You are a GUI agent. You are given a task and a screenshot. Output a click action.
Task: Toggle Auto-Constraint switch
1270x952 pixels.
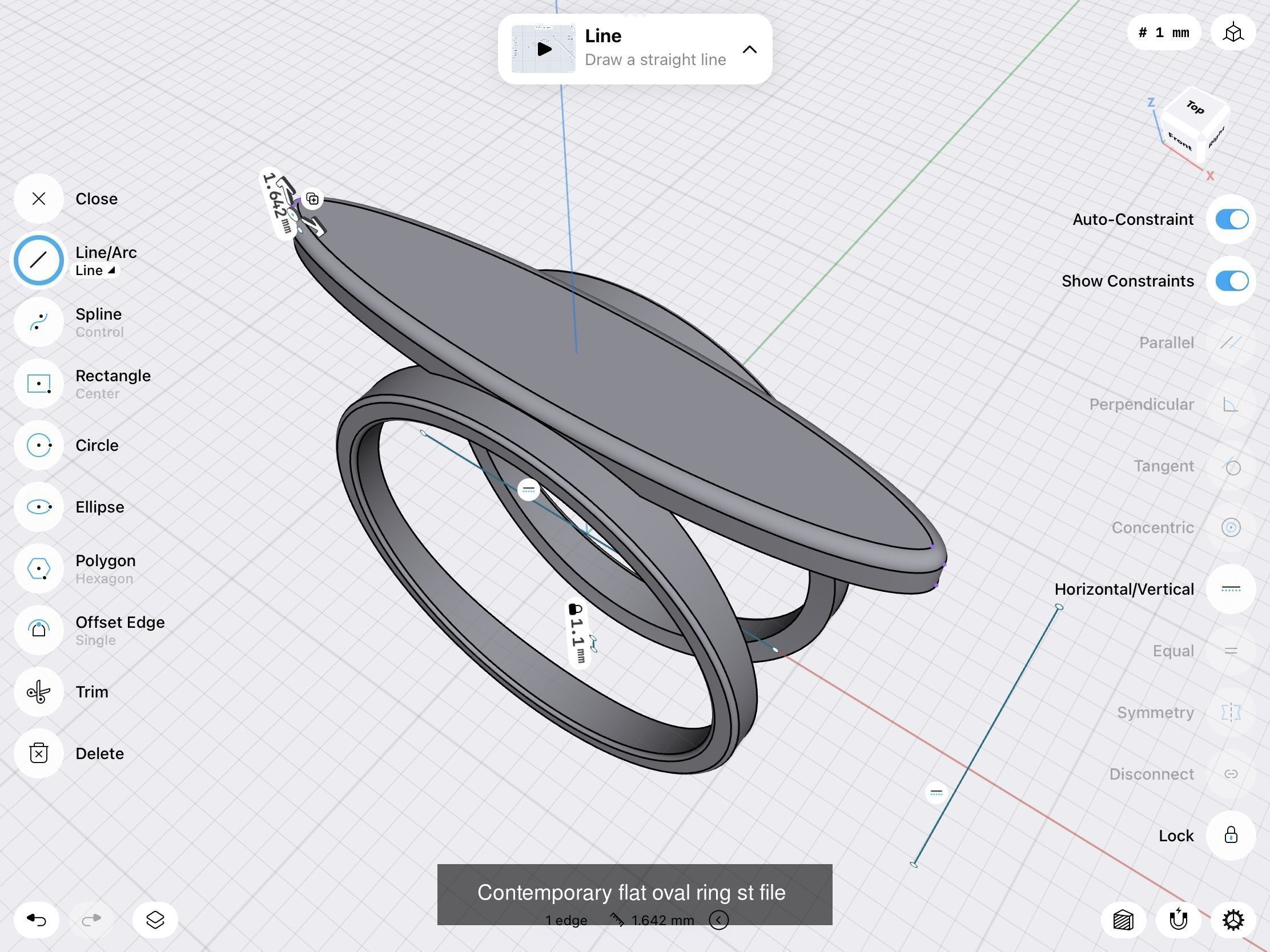[x=1232, y=219]
